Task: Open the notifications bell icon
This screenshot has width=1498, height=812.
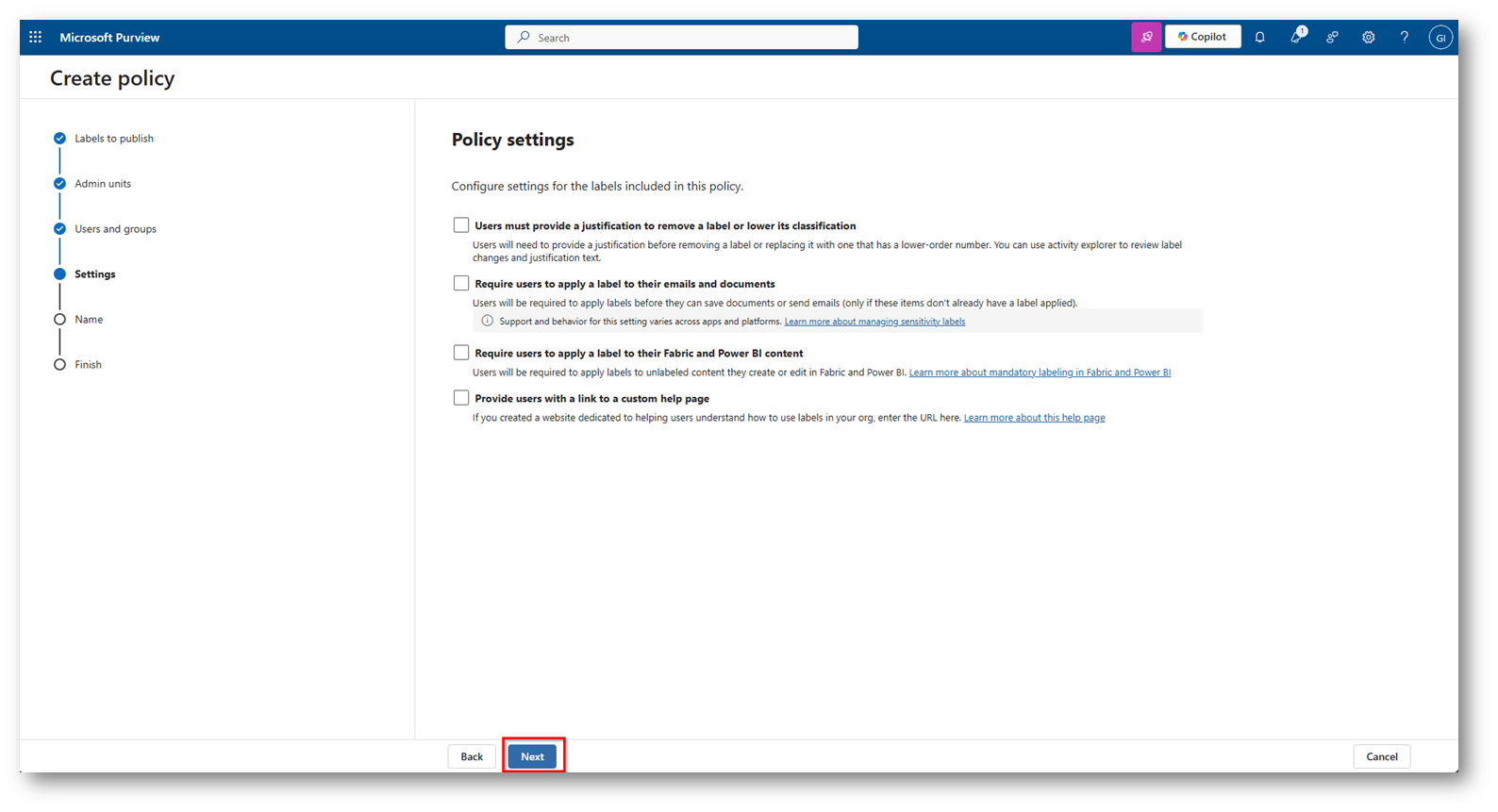Action: 1260,38
